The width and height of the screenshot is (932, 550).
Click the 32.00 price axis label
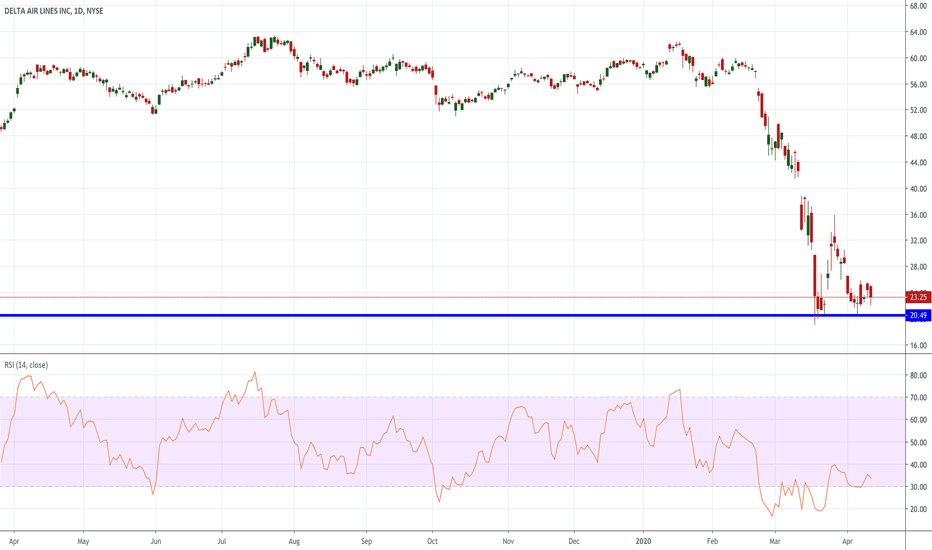pyautogui.click(x=918, y=241)
